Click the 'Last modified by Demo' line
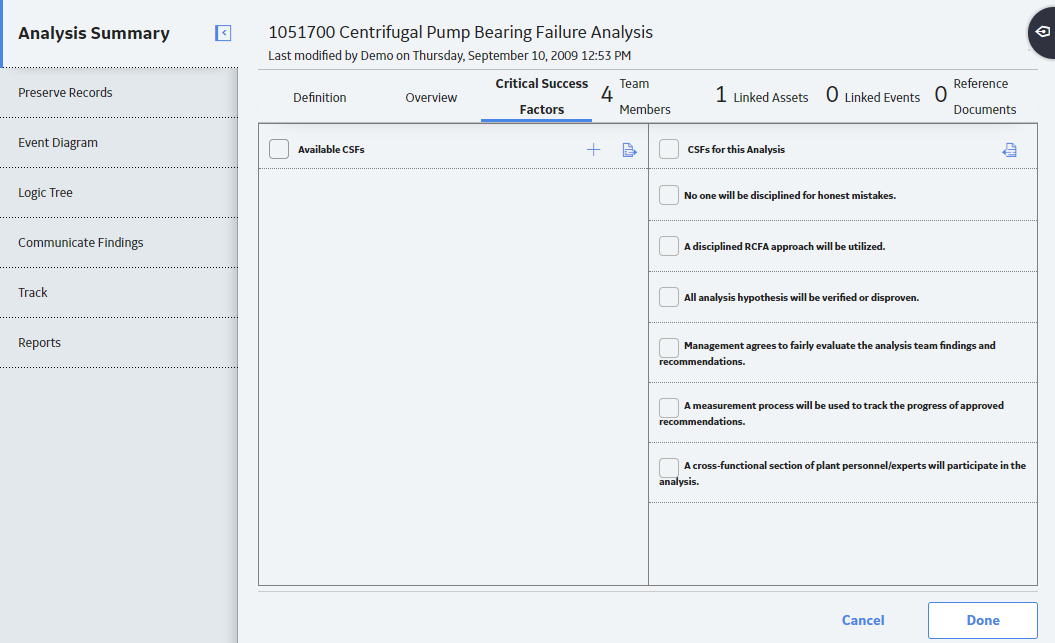Screen dimensions: 1055x643 click(449, 56)
